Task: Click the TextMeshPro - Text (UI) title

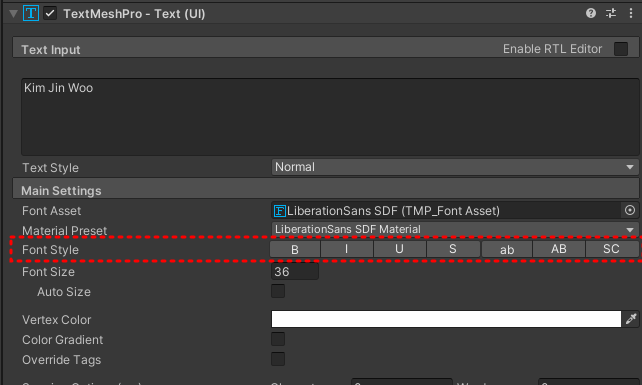Action: [134, 14]
